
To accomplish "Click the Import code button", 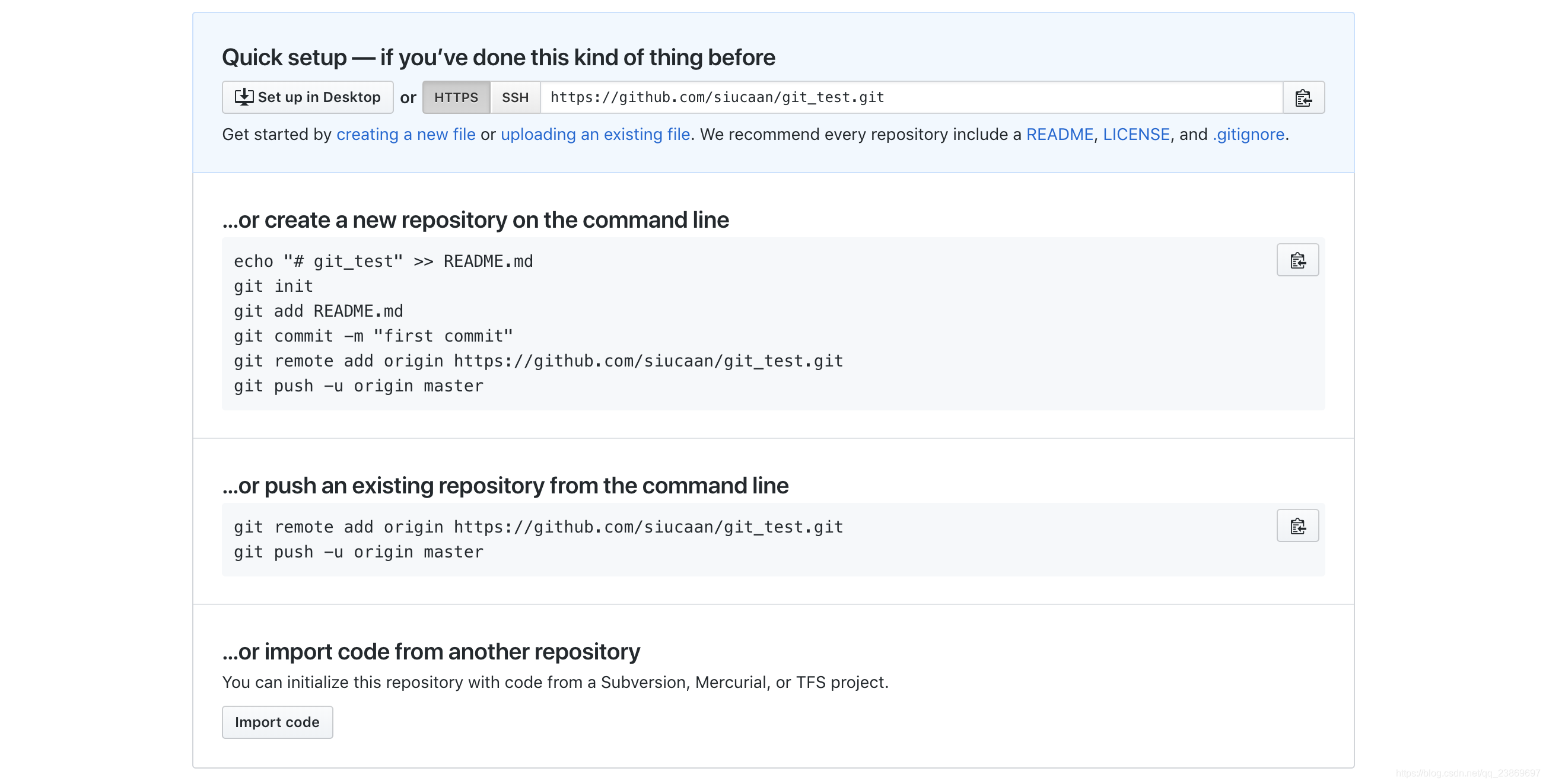I will 277,722.
